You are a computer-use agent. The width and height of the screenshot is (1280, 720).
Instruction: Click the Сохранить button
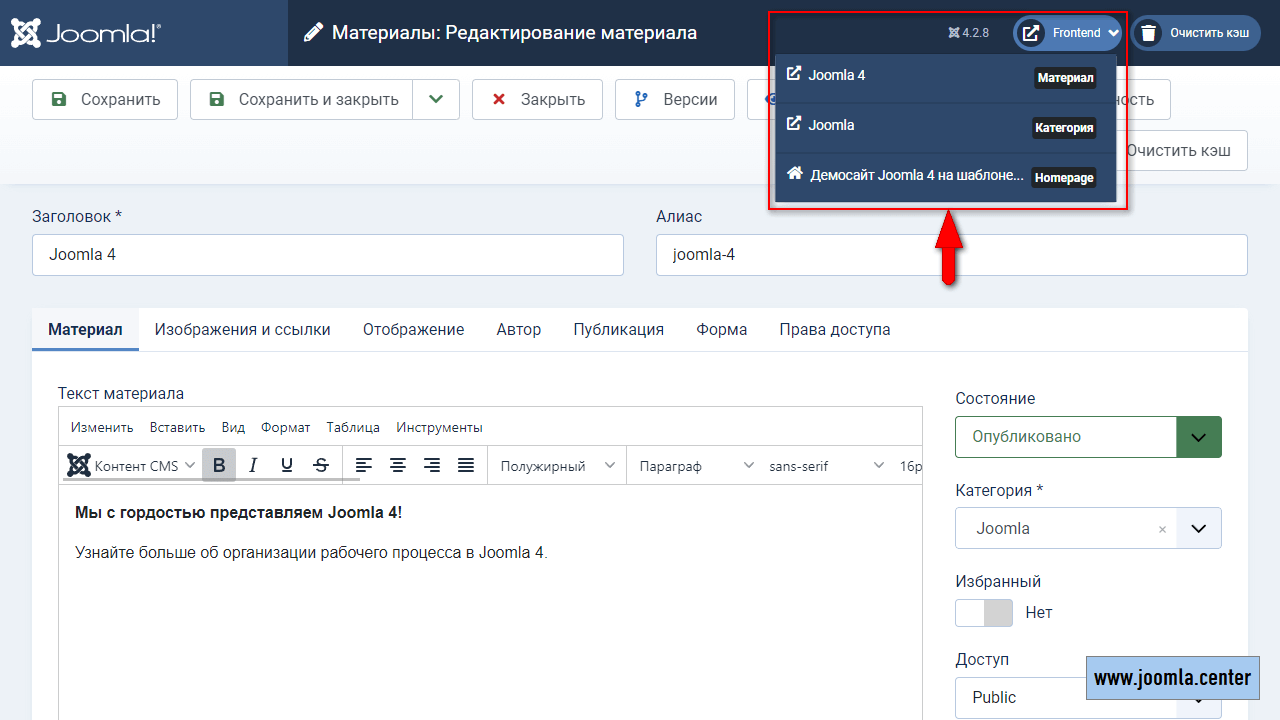105,99
